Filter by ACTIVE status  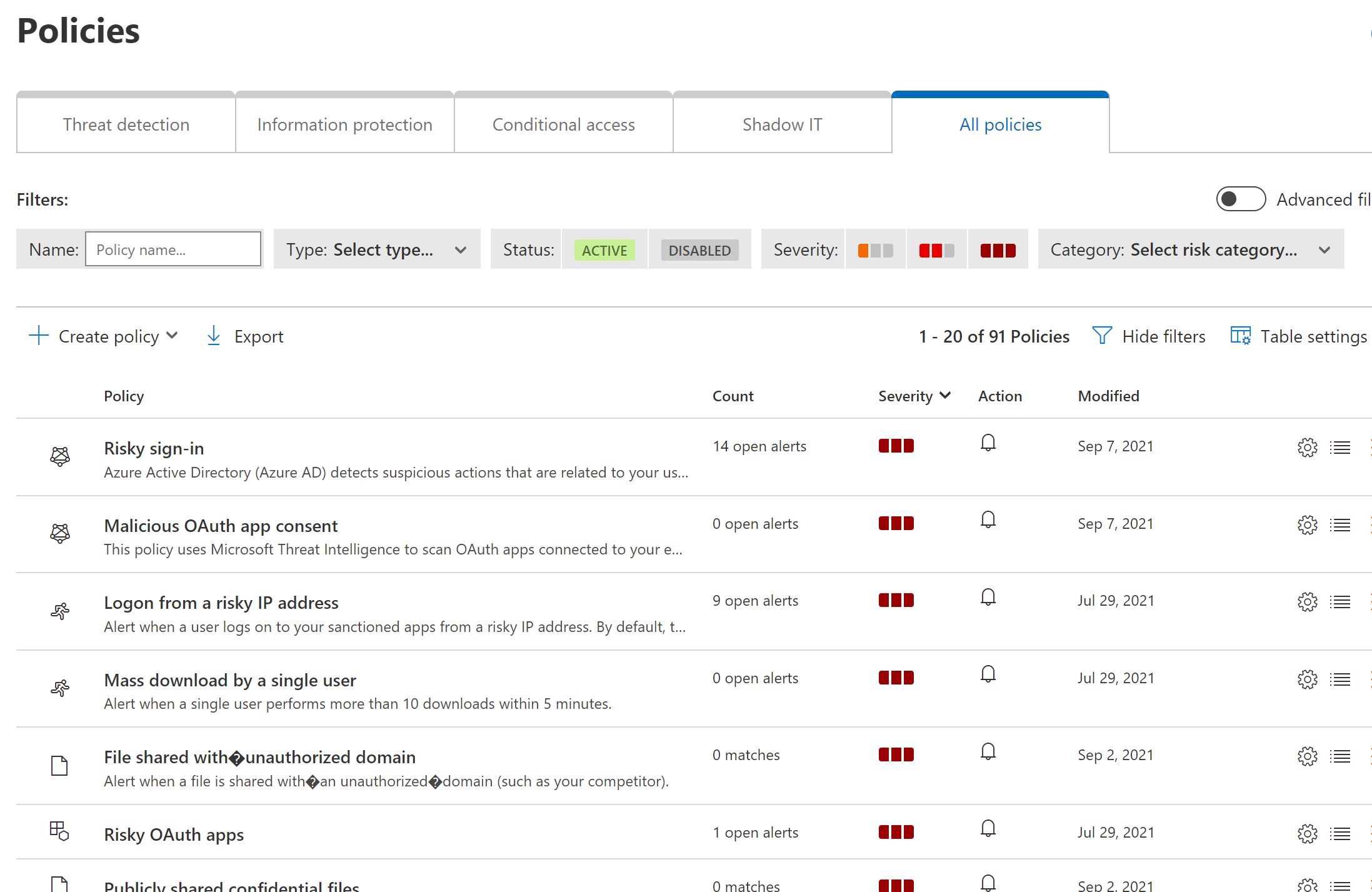[x=604, y=250]
